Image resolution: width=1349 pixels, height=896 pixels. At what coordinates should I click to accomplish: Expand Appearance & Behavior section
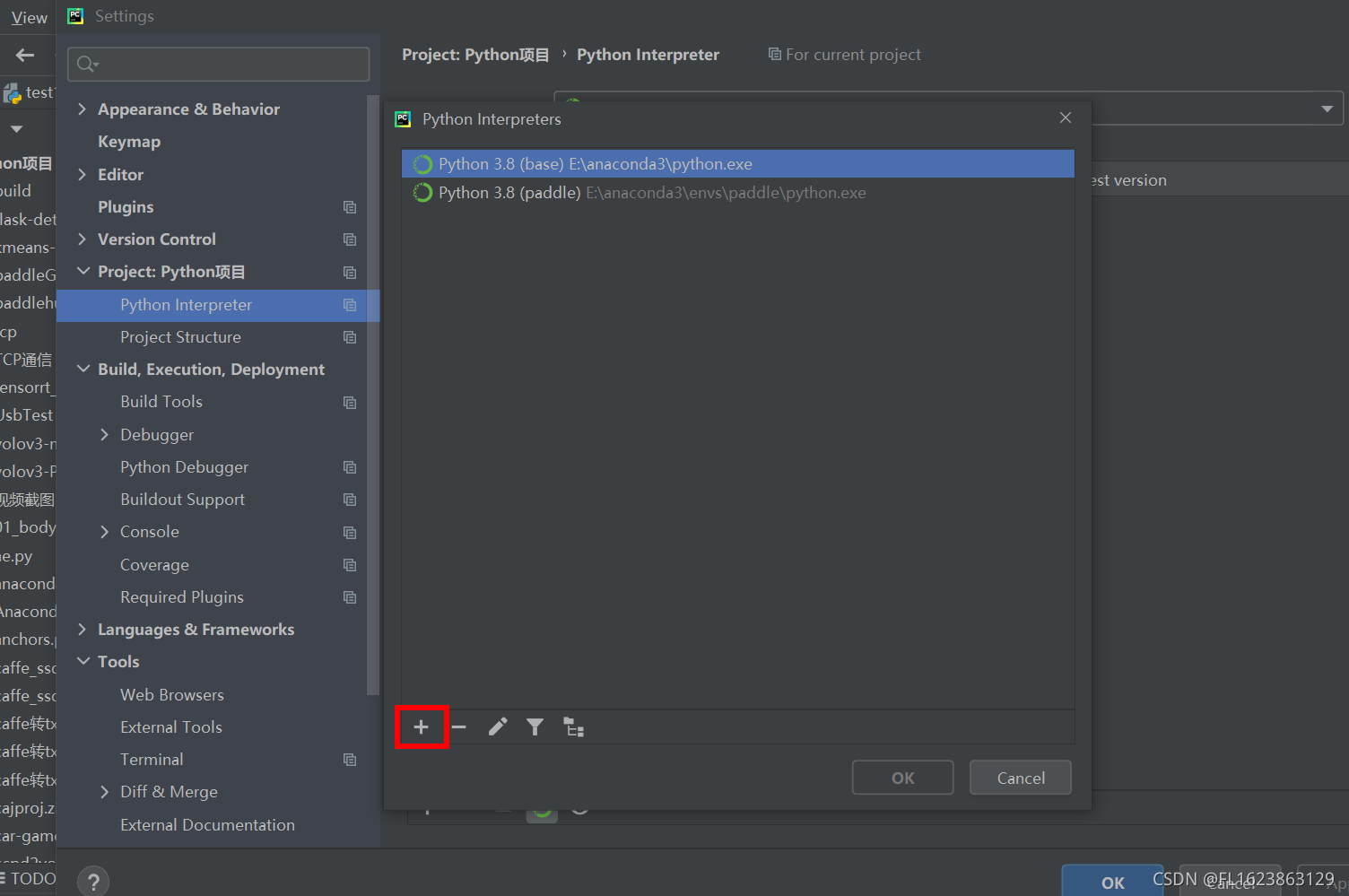tap(82, 109)
